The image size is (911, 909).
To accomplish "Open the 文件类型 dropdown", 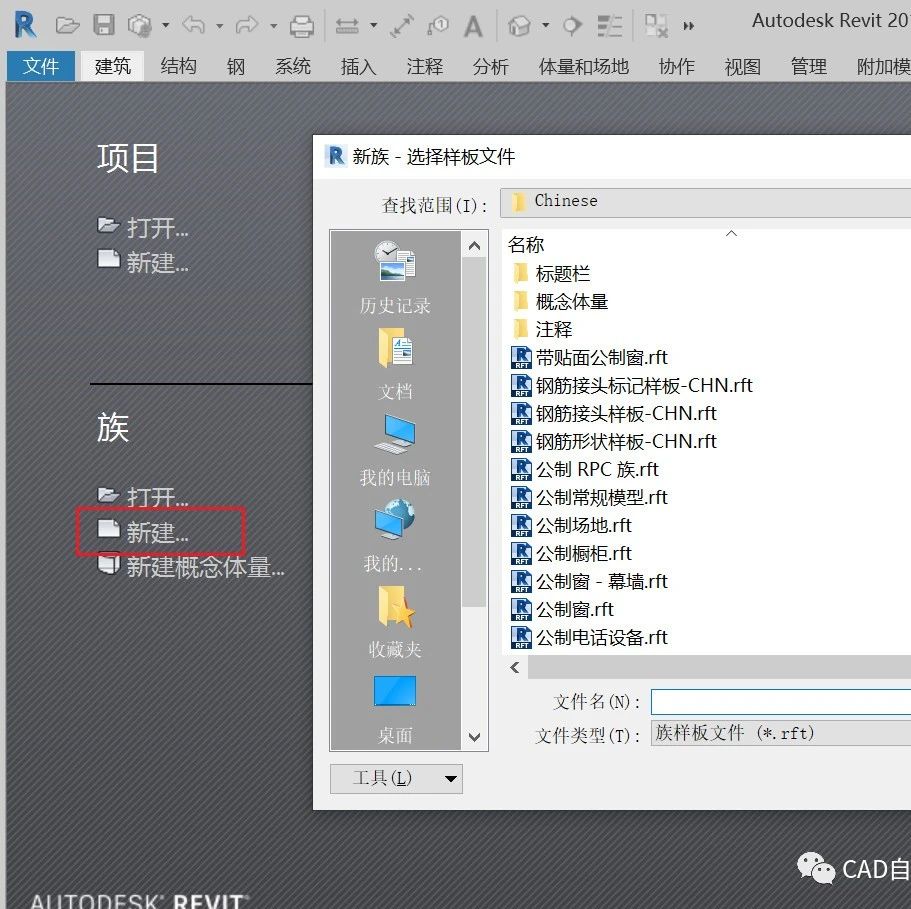I will (x=781, y=733).
